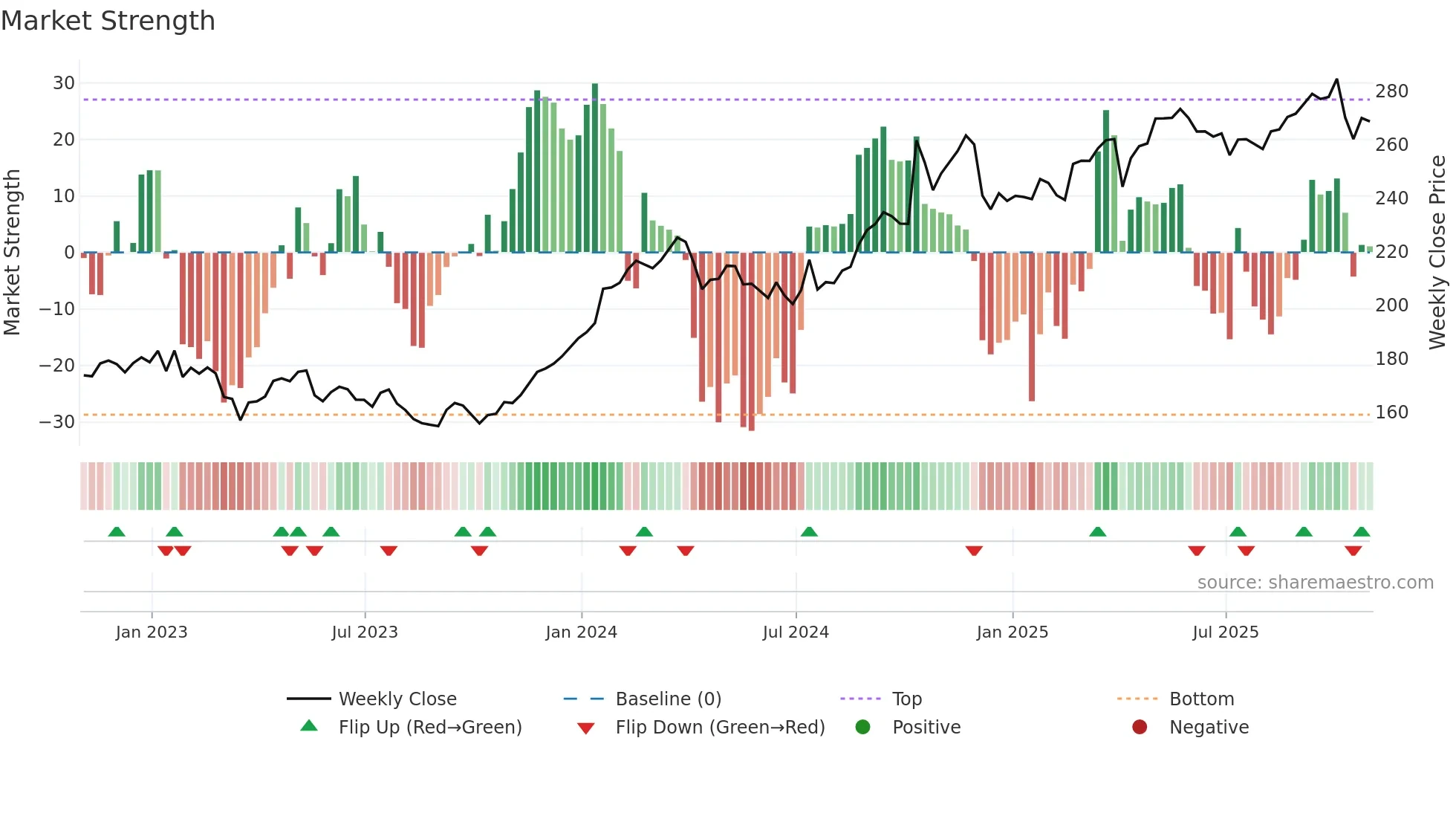Click the Weekly Close Price right axis title
This screenshot has height=819, width=1456.
pyautogui.click(x=1438, y=252)
